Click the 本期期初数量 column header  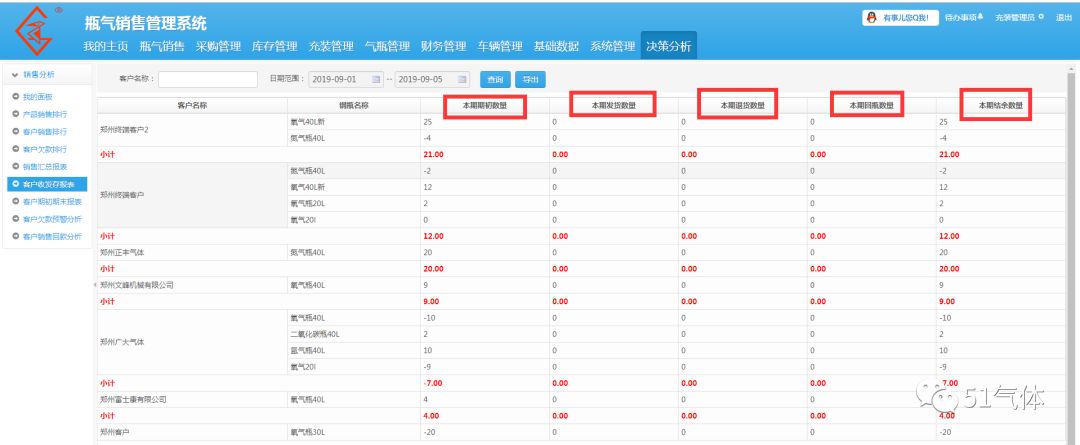point(485,105)
